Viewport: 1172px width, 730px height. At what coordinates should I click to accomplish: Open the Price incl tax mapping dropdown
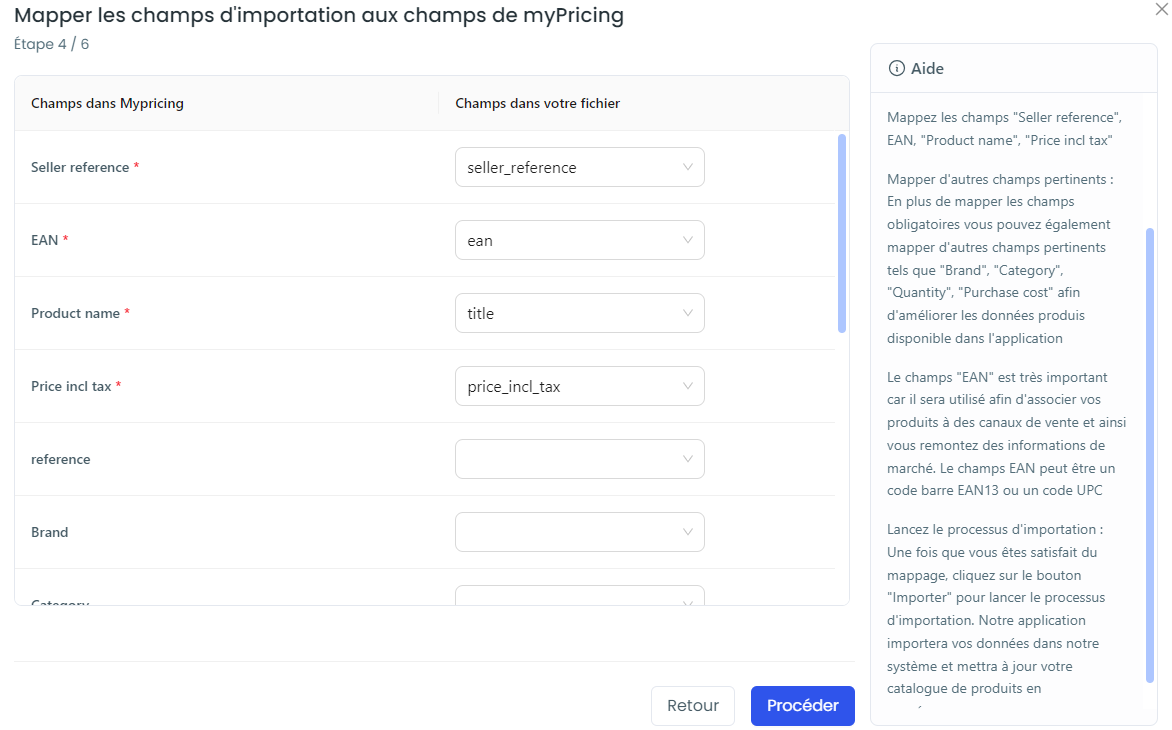tap(579, 386)
